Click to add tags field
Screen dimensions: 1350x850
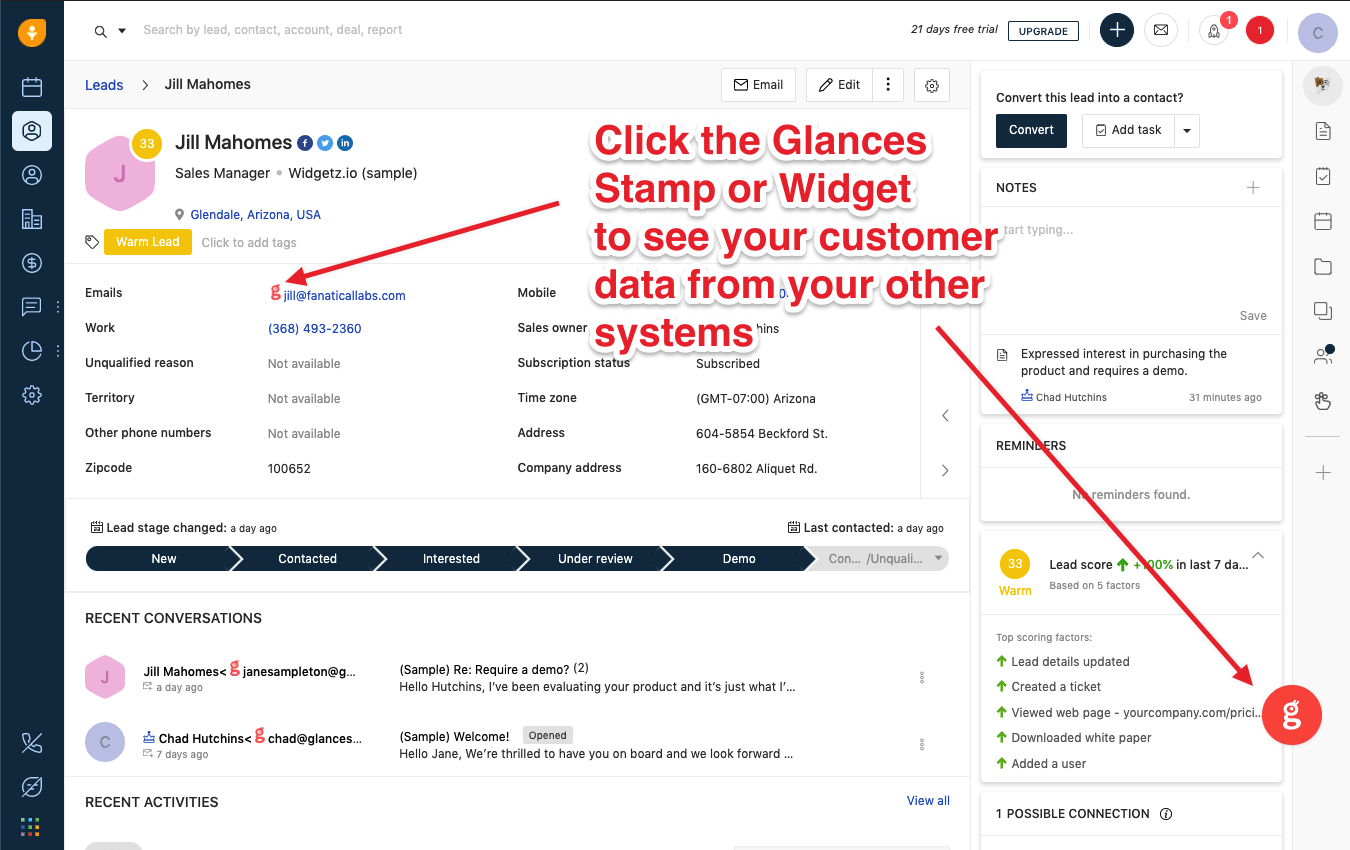[249, 242]
